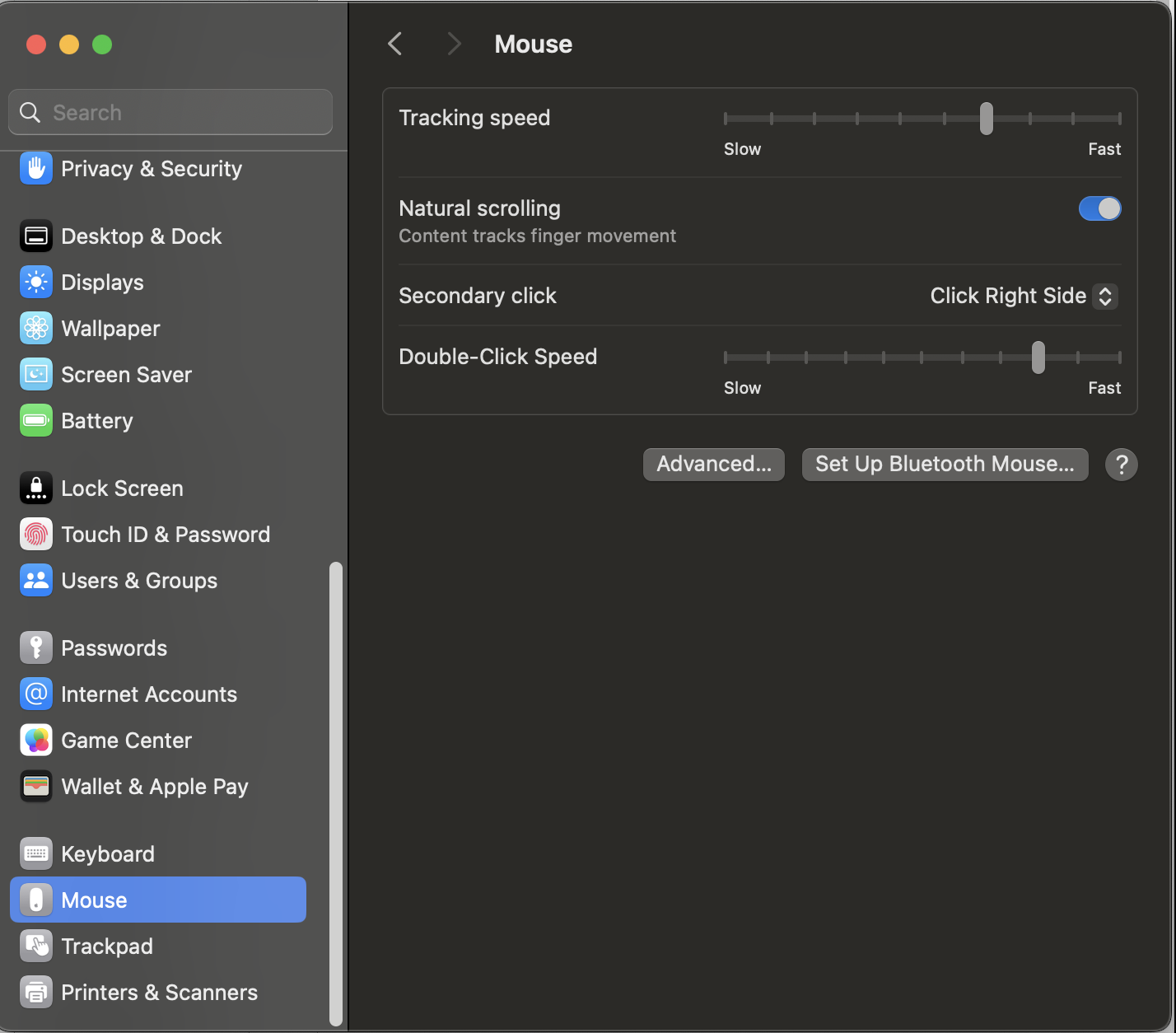Select Lock Screen in the sidebar
This screenshot has height=1033, width=1176.
[122, 488]
